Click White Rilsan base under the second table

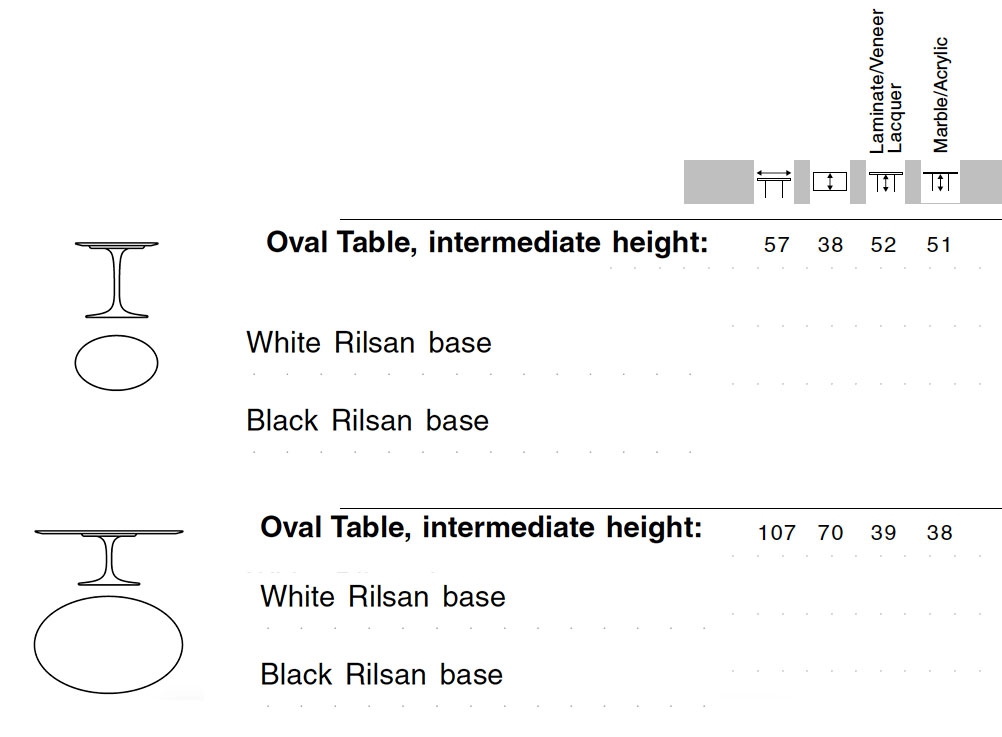(383, 596)
